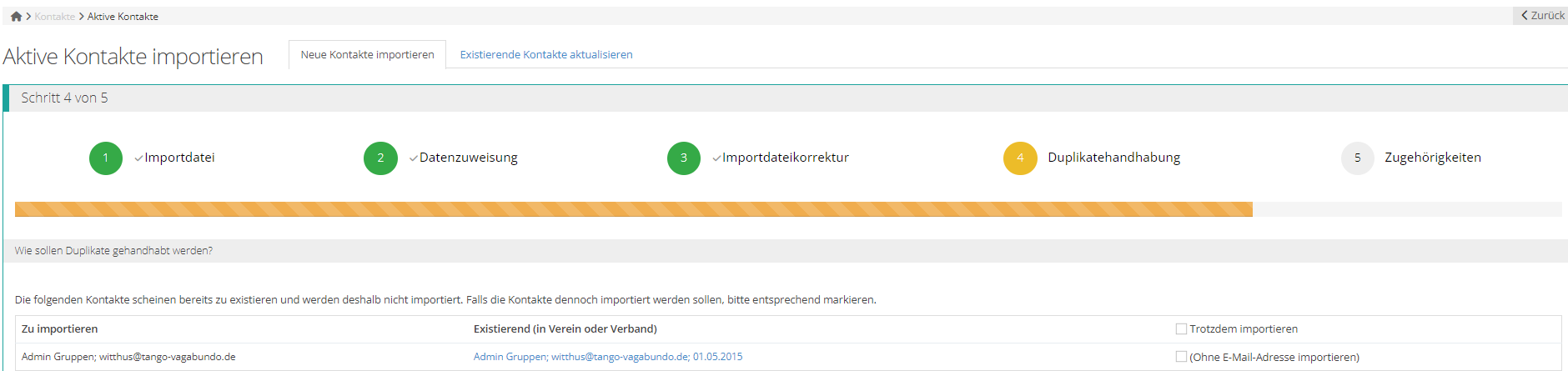The width and height of the screenshot is (1568, 371).
Task: Select the Neue Kontakte importieren tab
Action: pyautogui.click(x=367, y=55)
